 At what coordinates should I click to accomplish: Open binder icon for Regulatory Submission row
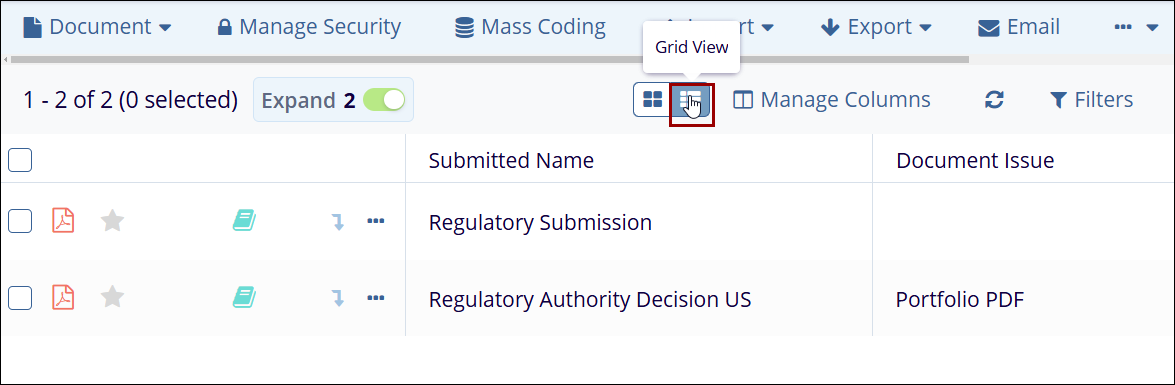point(244,220)
